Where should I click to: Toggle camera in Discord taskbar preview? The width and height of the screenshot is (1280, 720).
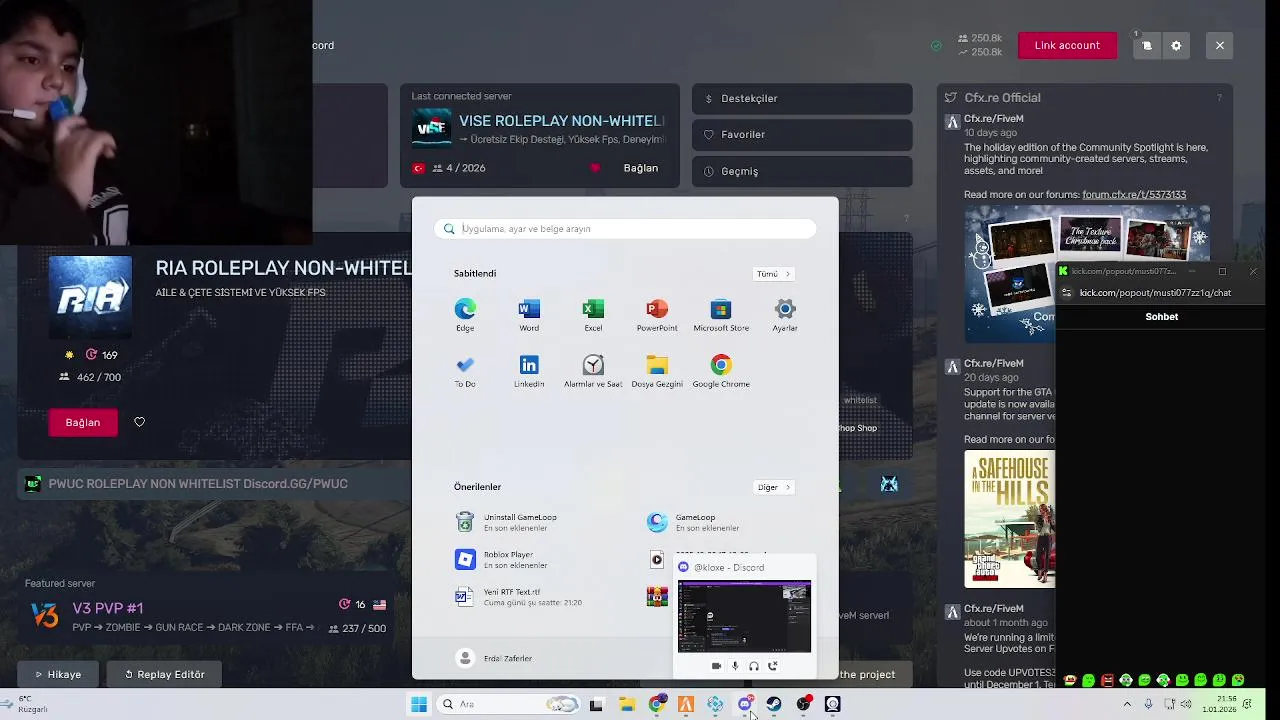point(716,666)
